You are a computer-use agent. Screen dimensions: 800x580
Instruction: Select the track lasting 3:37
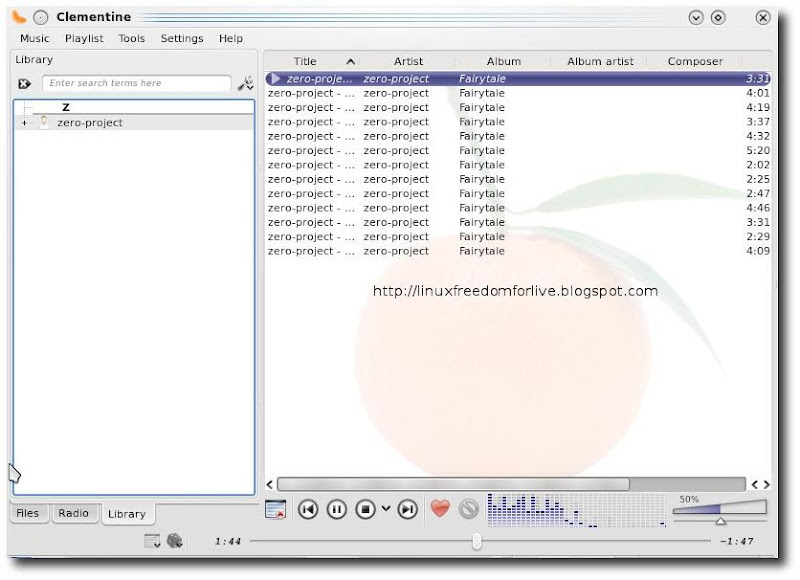[518, 122]
